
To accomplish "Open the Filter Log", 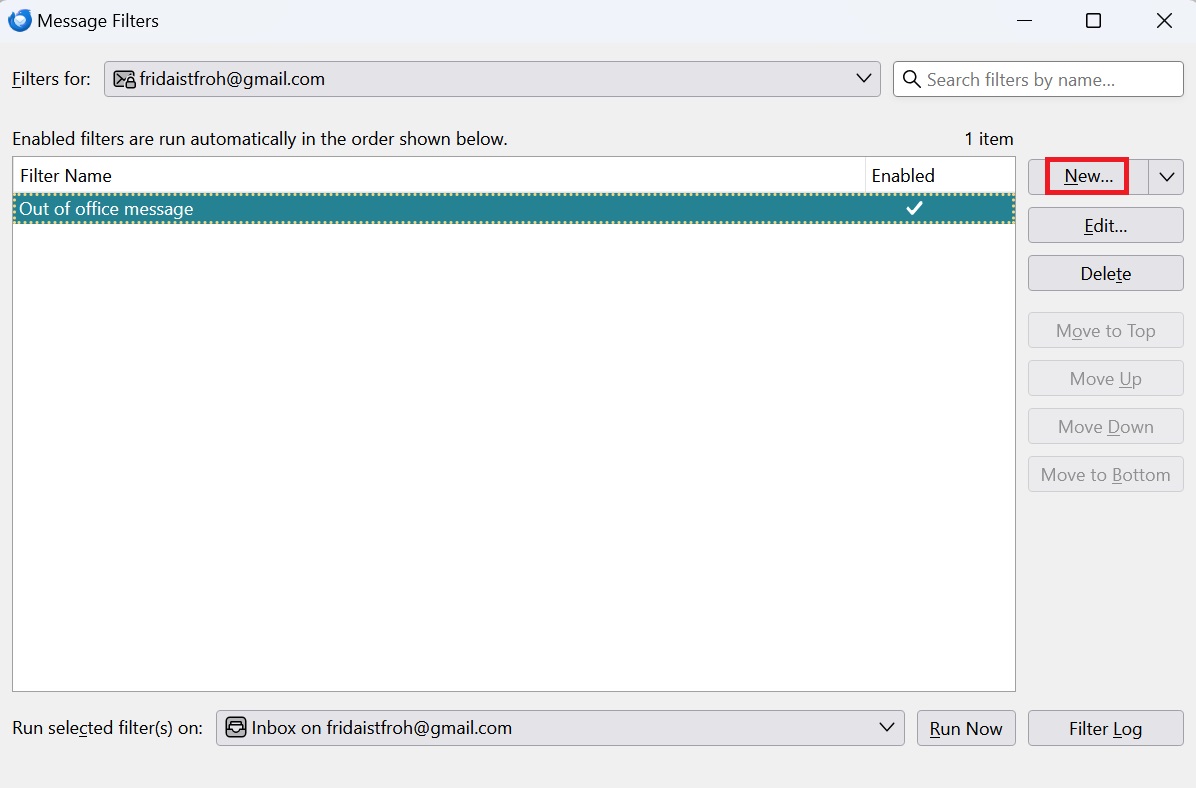I will click(x=1105, y=728).
